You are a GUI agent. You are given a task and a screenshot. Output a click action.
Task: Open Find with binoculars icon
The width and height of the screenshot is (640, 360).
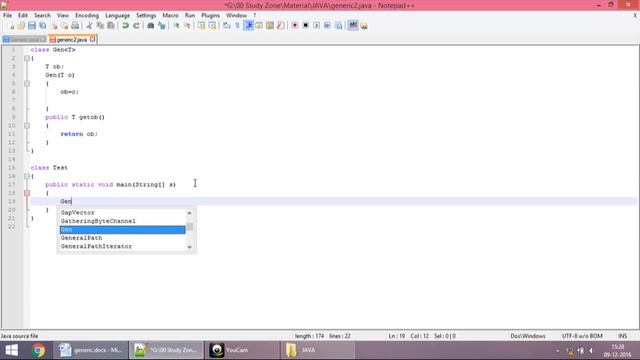pos(151,26)
